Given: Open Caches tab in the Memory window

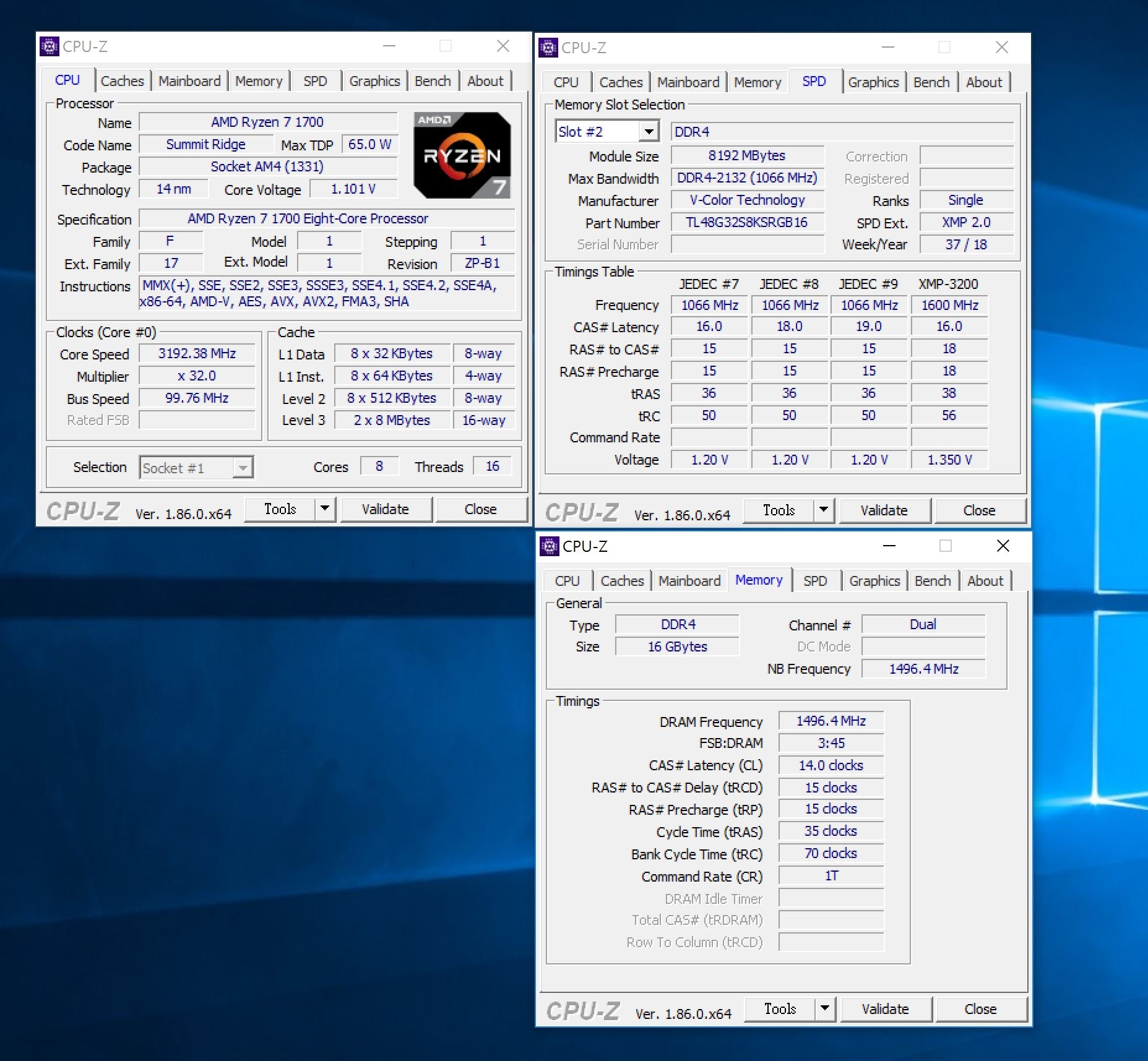Looking at the screenshot, I should coord(622,581).
